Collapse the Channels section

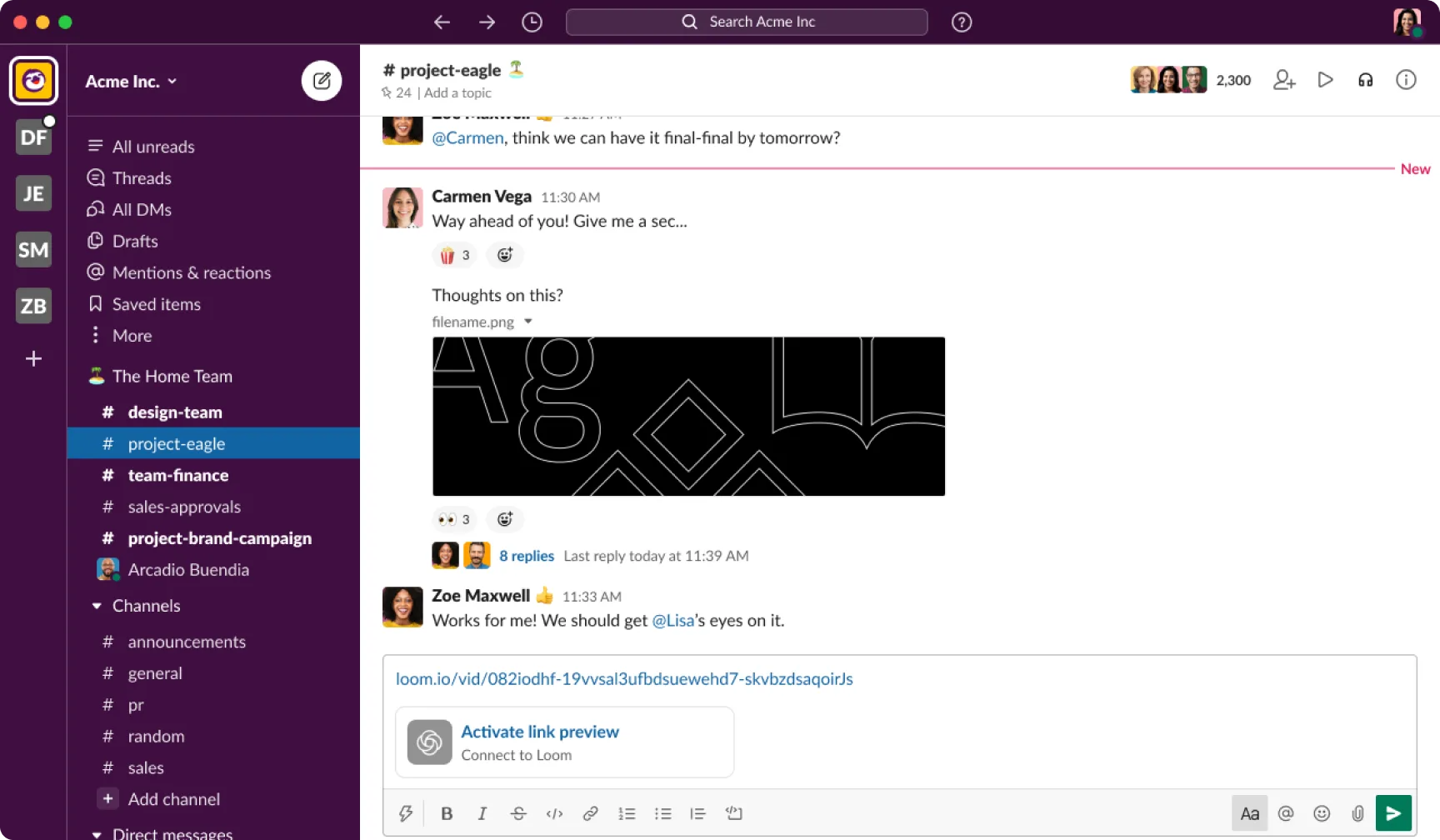[x=97, y=606]
